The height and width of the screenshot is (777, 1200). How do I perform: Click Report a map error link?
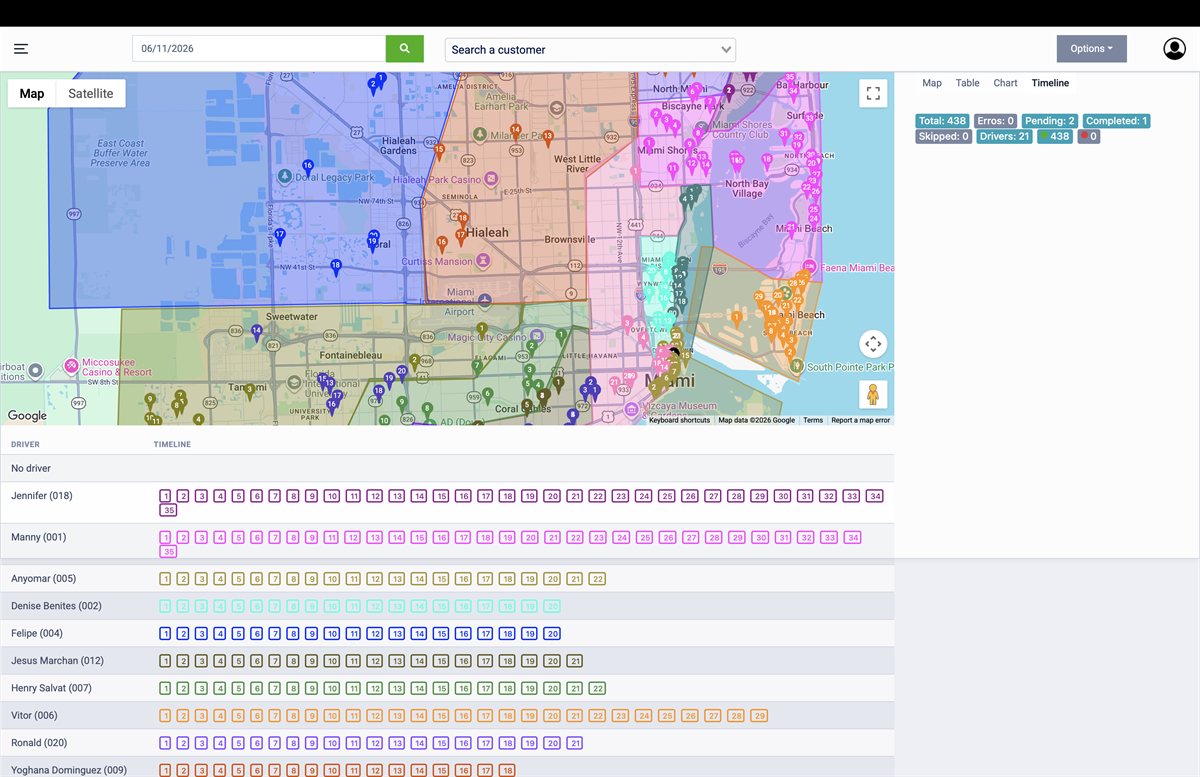point(860,420)
